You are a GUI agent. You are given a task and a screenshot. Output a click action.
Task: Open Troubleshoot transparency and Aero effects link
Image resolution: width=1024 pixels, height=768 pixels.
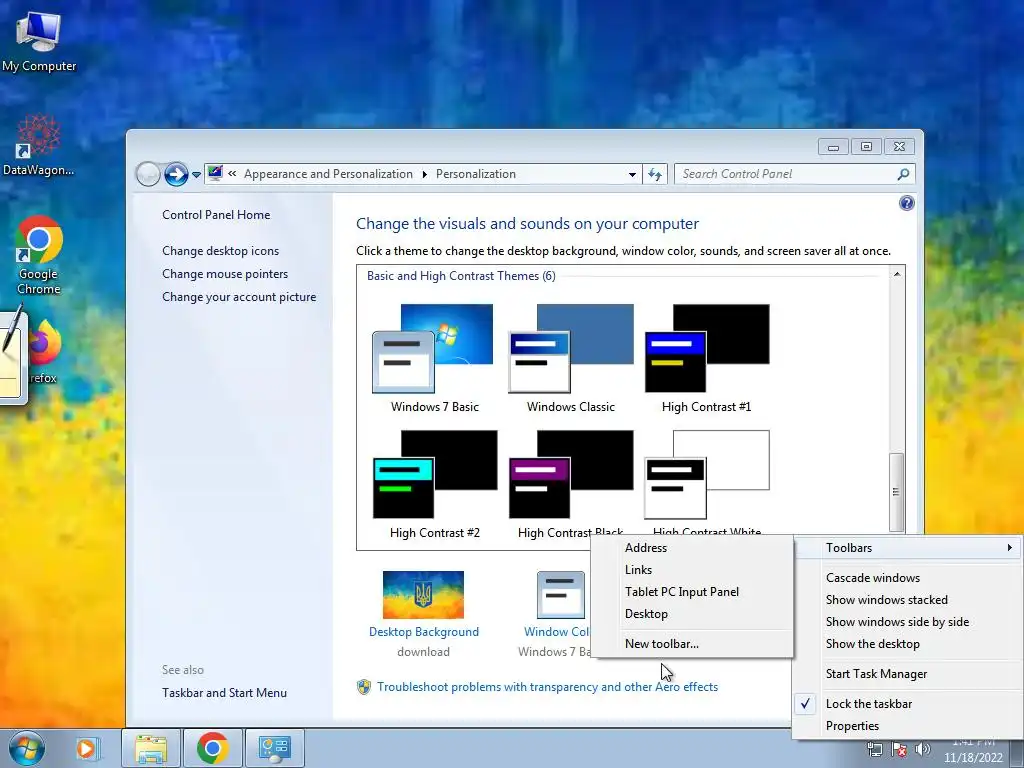click(x=547, y=687)
